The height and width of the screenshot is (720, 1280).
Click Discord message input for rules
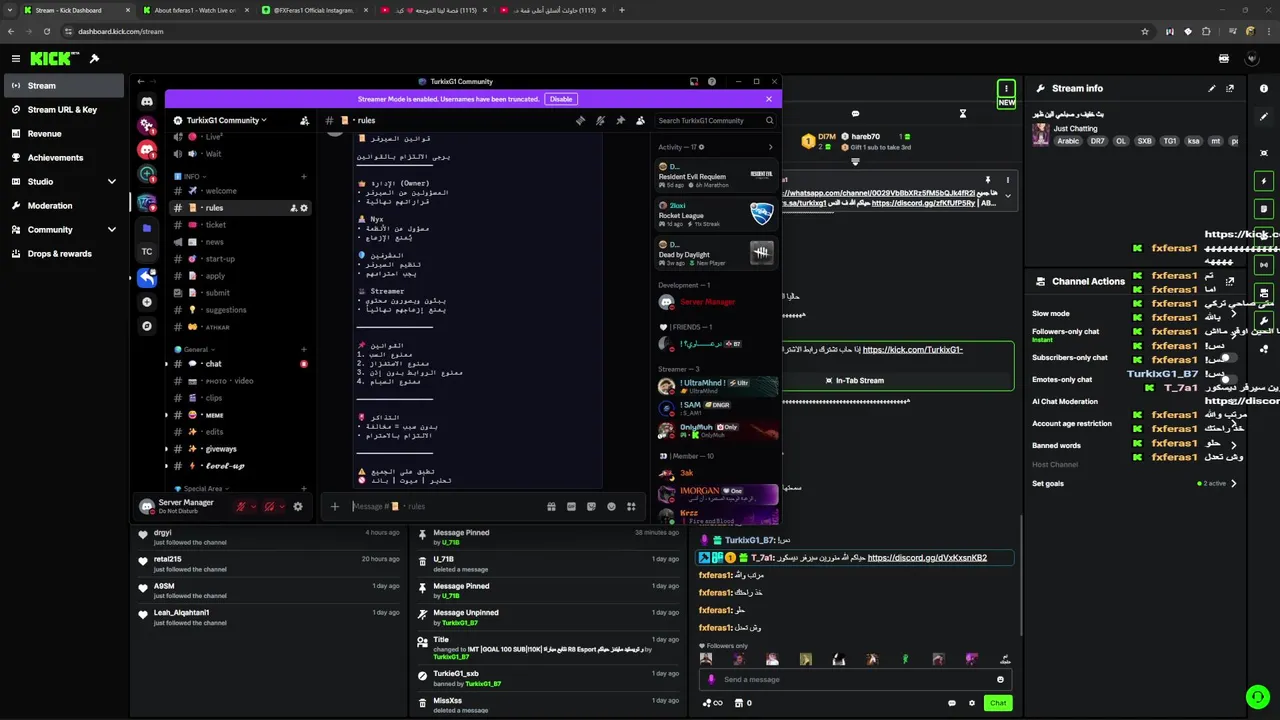(445, 507)
